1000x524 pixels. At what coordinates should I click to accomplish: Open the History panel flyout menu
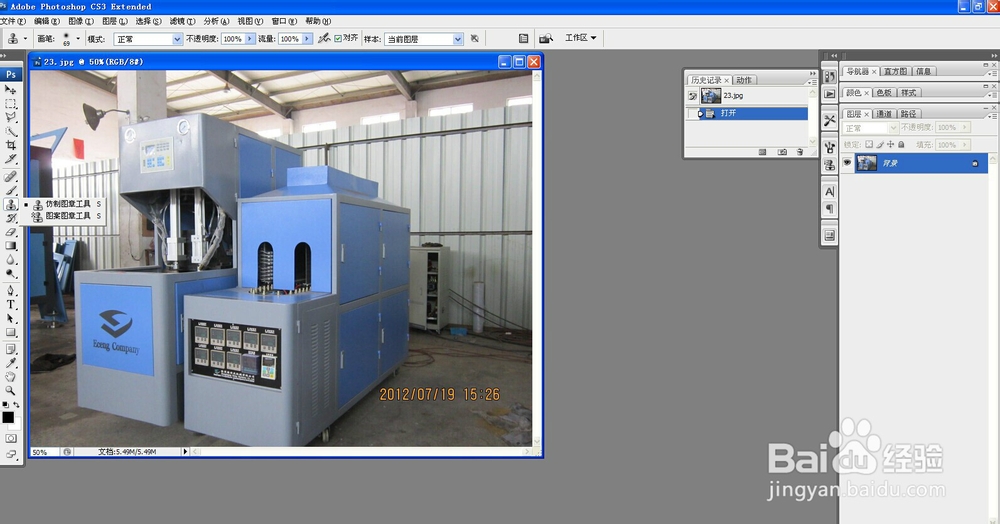click(x=812, y=82)
